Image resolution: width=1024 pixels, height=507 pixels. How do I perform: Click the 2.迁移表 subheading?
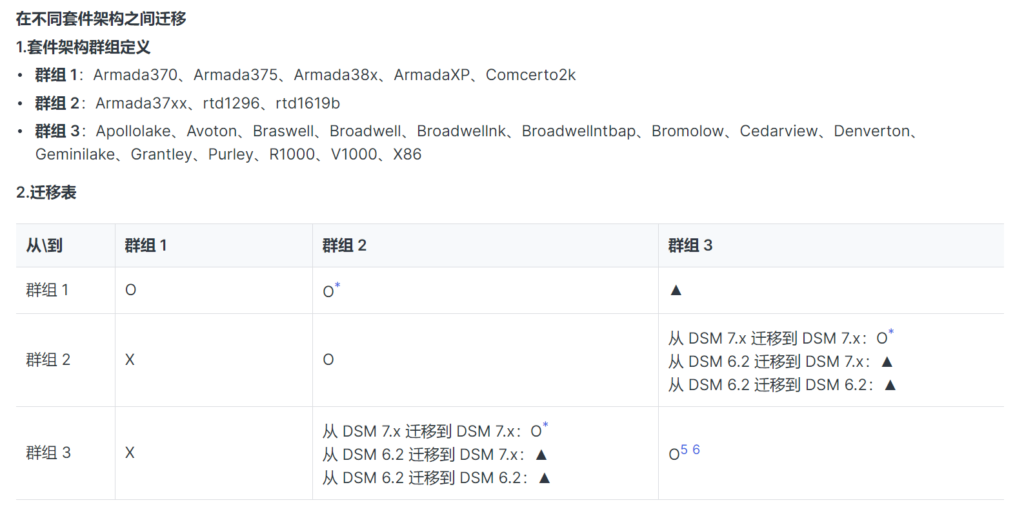pyautogui.click(x=46, y=193)
